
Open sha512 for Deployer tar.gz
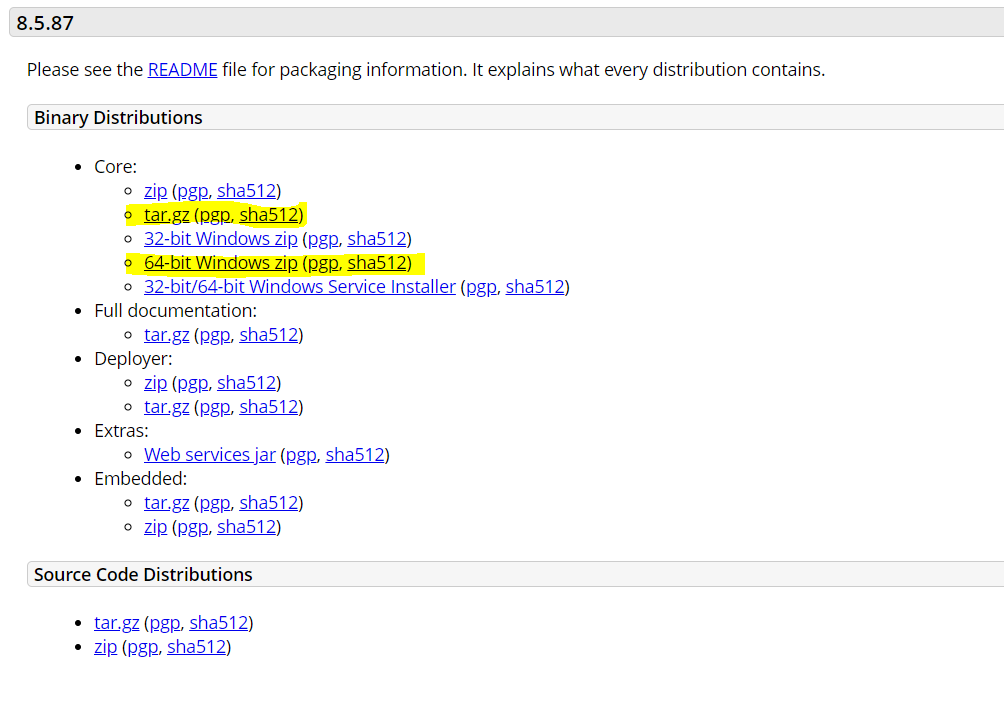[269, 407]
